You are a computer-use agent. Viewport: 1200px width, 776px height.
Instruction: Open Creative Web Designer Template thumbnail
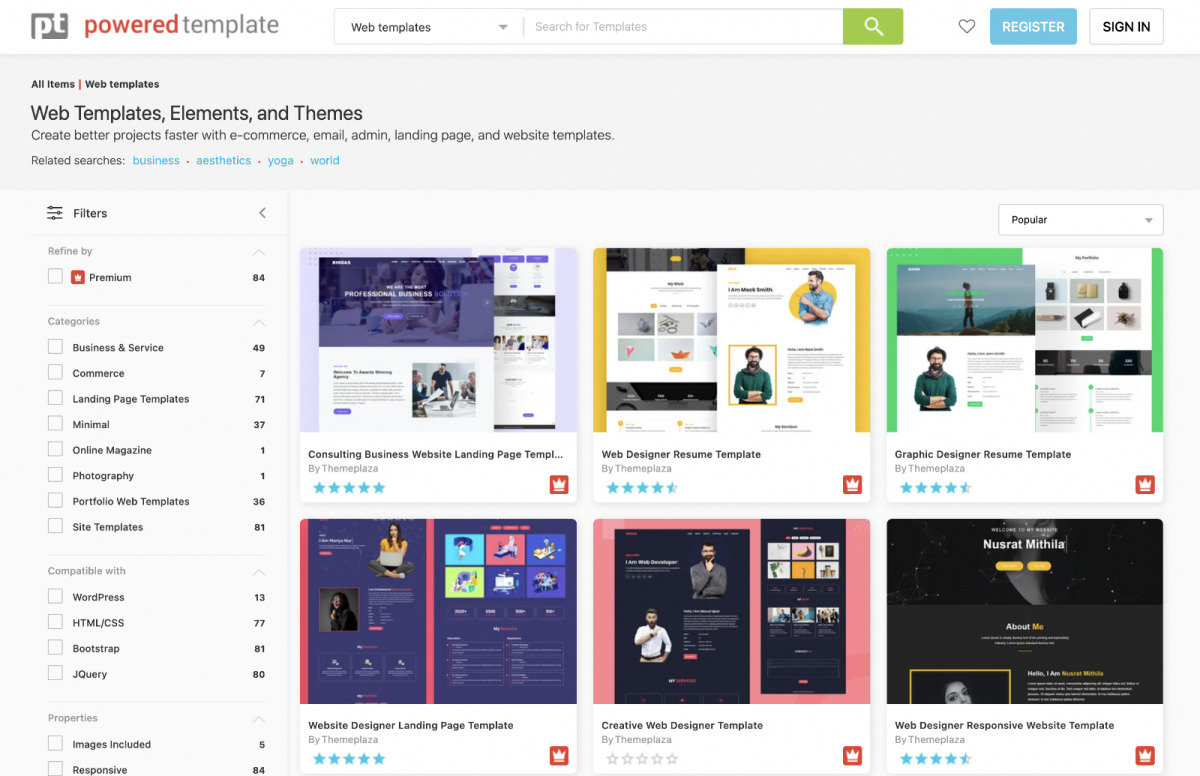click(731, 611)
